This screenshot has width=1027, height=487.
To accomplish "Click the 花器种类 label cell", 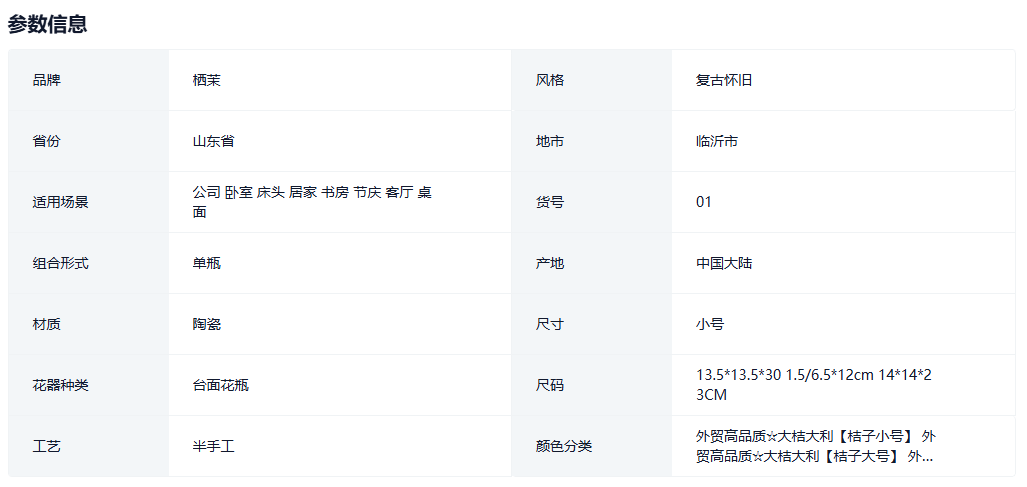I will (60, 385).
